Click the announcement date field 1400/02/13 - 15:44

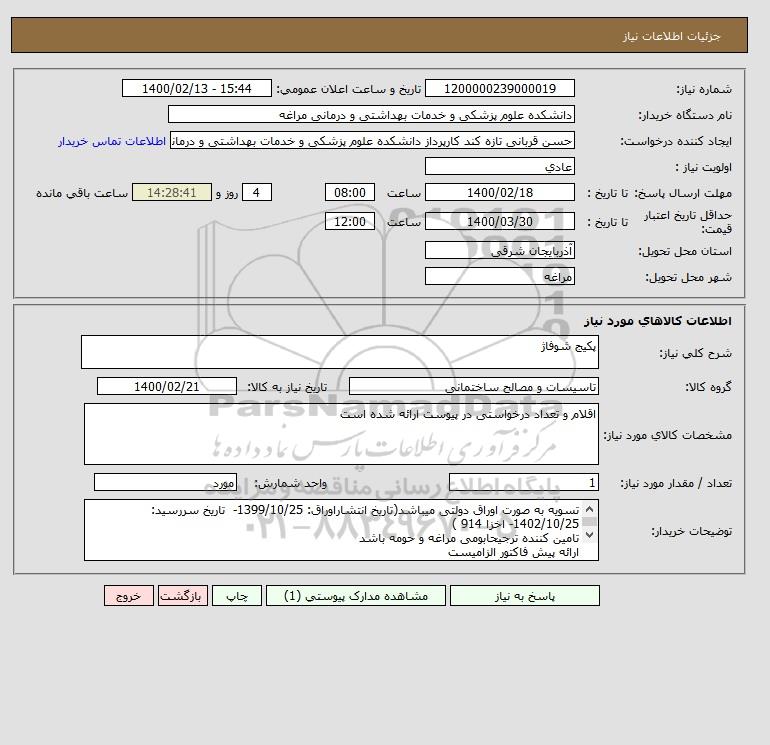point(196,88)
